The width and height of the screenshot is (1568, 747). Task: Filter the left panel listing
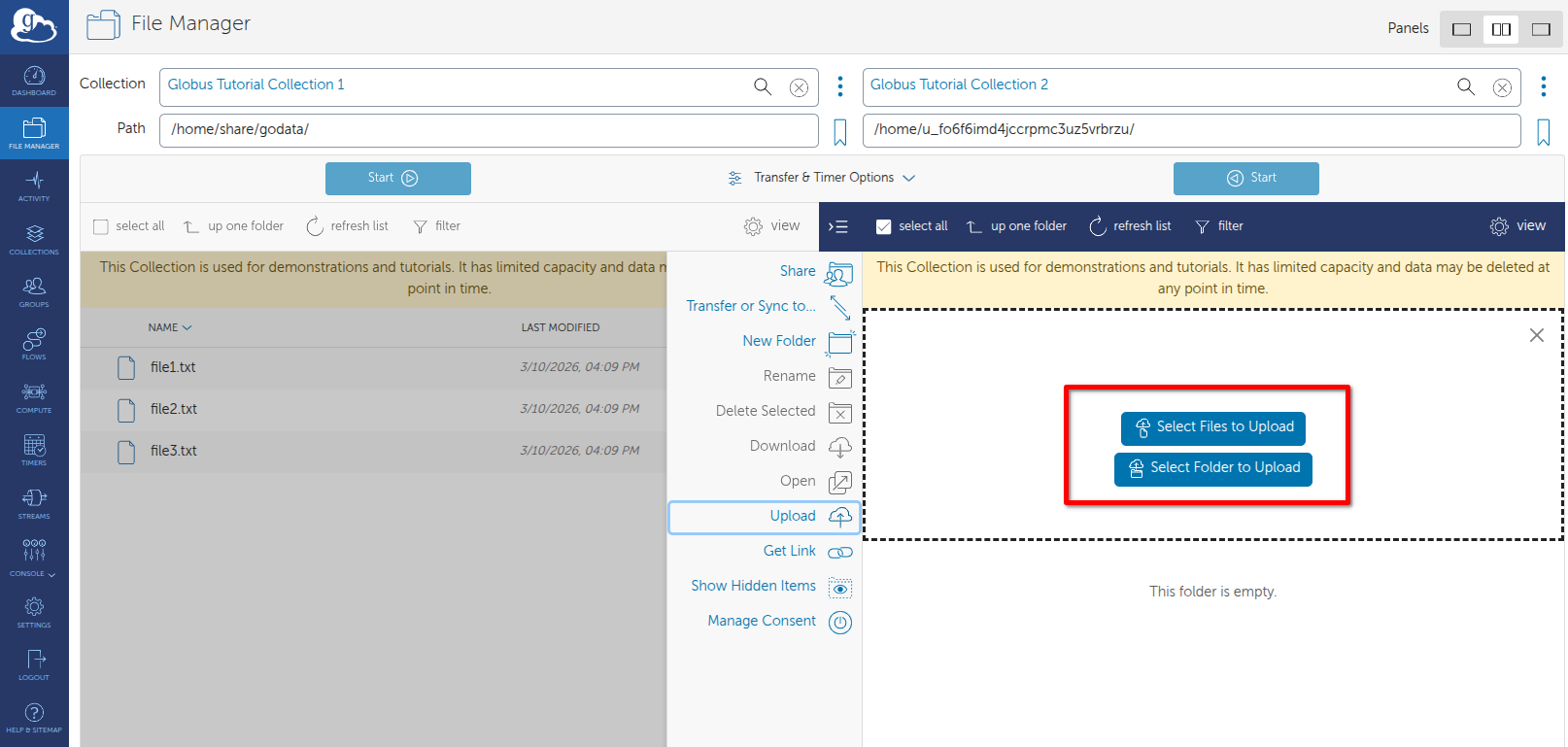[437, 226]
